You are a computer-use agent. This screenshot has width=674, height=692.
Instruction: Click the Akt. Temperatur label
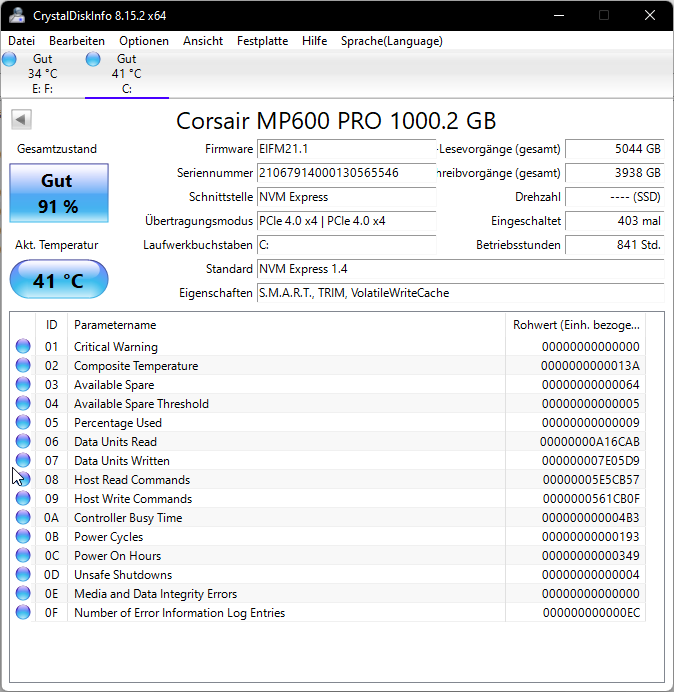point(56,245)
